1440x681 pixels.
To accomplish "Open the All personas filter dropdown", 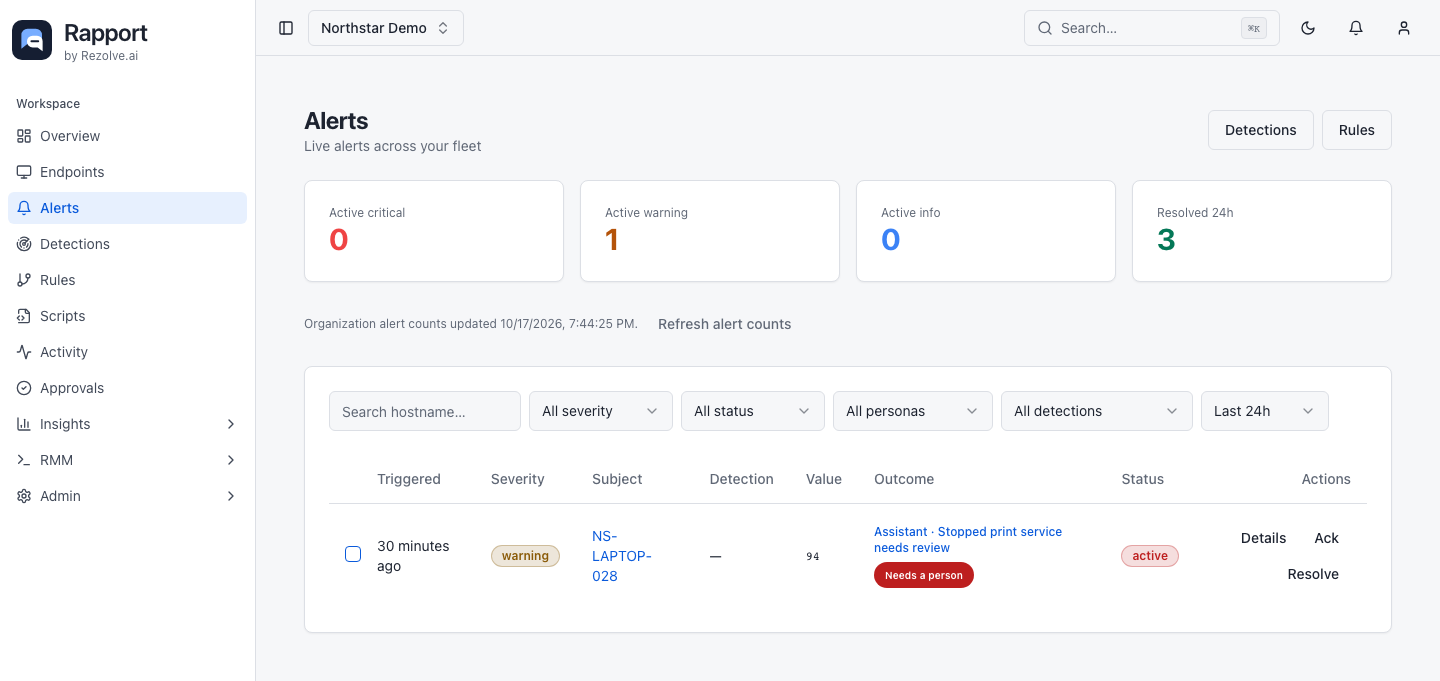I will coord(913,411).
